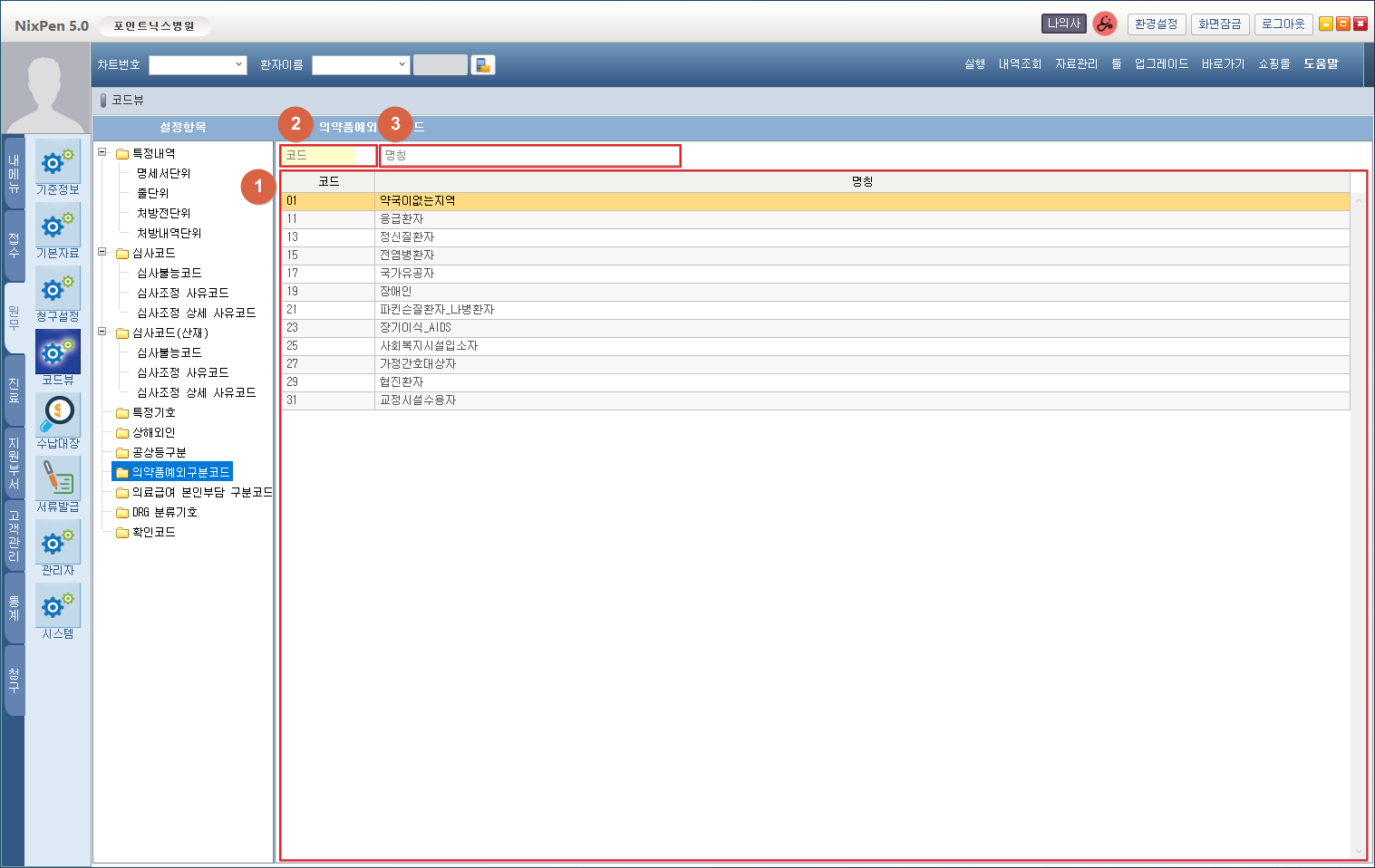Open the 기본자료 icon in sidebar
Image resolution: width=1375 pixels, height=868 pixels.
tap(57, 227)
